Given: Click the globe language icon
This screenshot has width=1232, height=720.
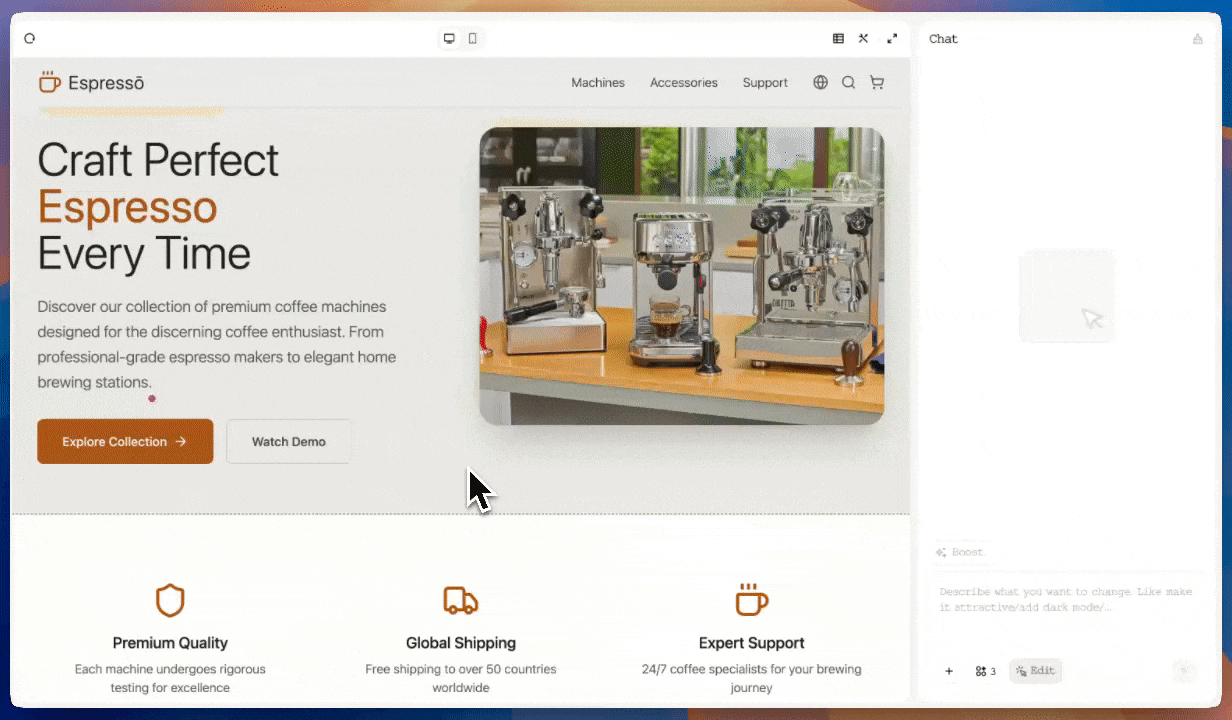Looking at the screenshot, I should [x=821, y=83].
